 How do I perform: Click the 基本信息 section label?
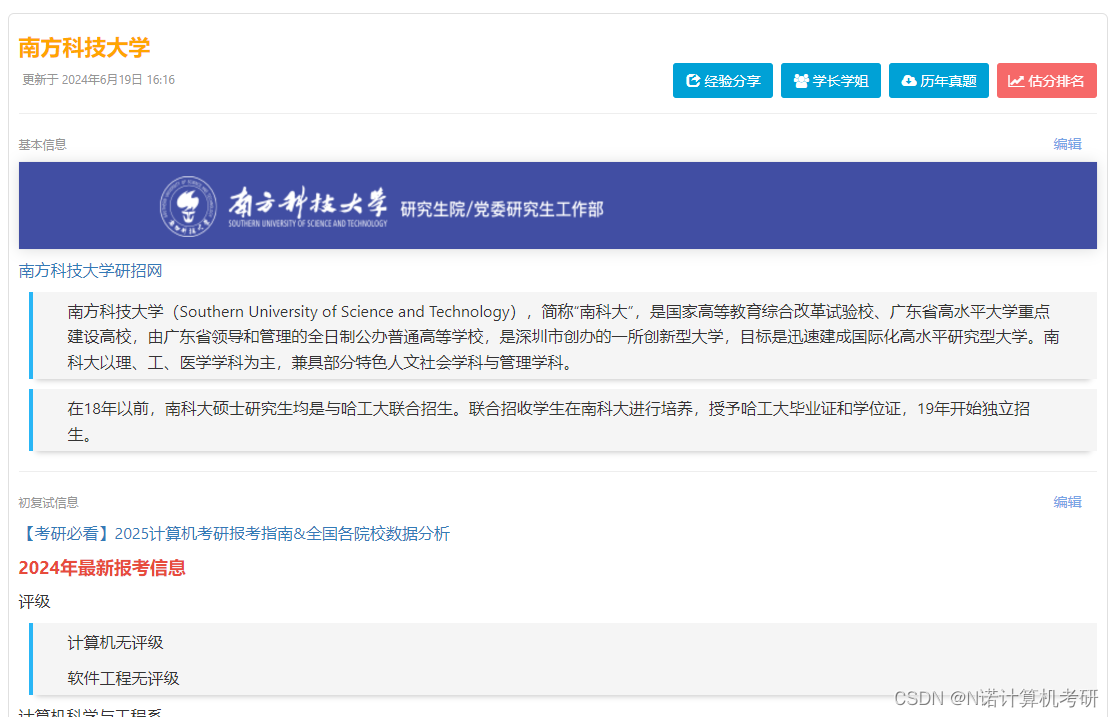[x=42, y=145]
